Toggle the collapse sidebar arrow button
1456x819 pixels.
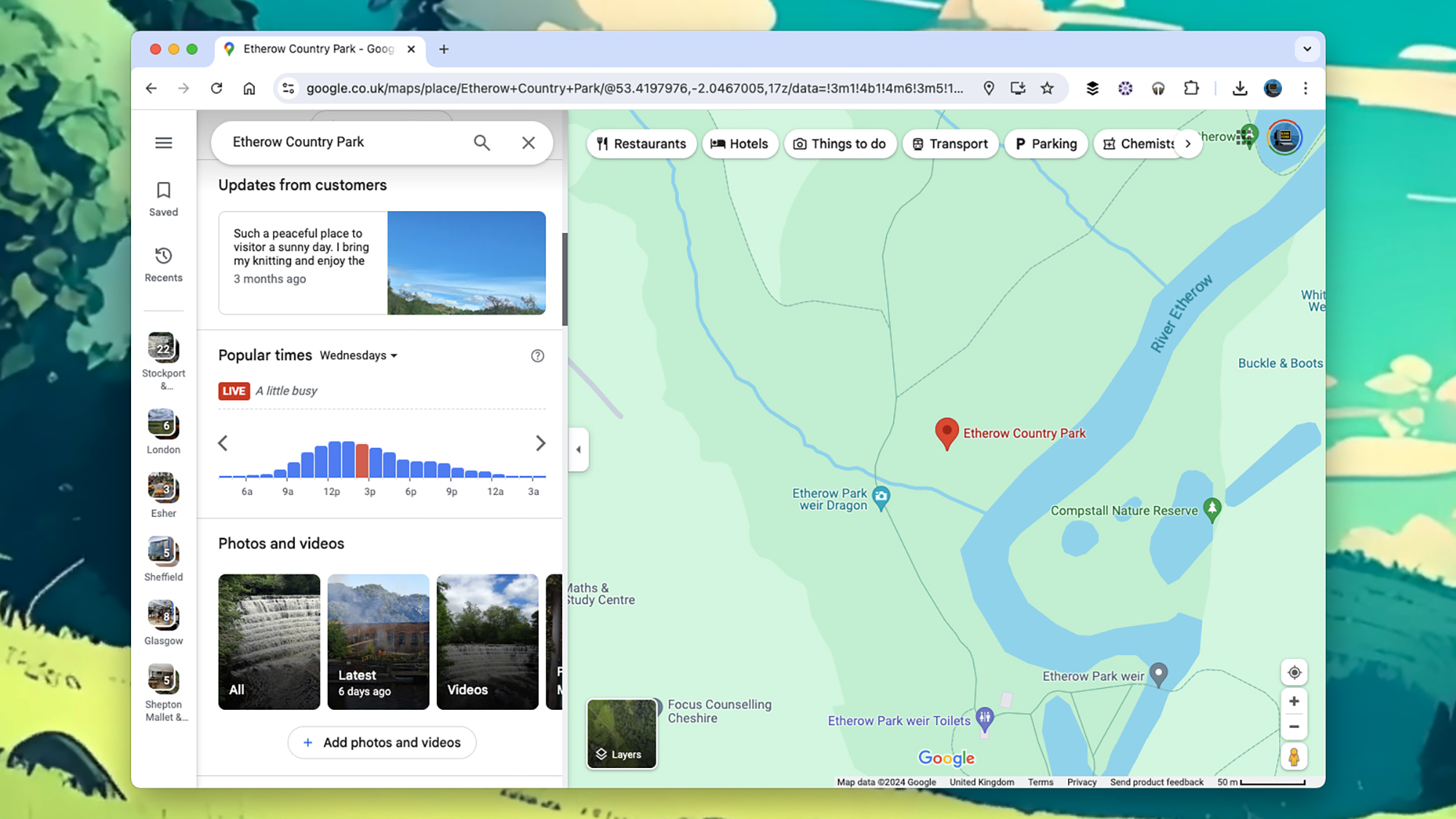tap(578, 449)
